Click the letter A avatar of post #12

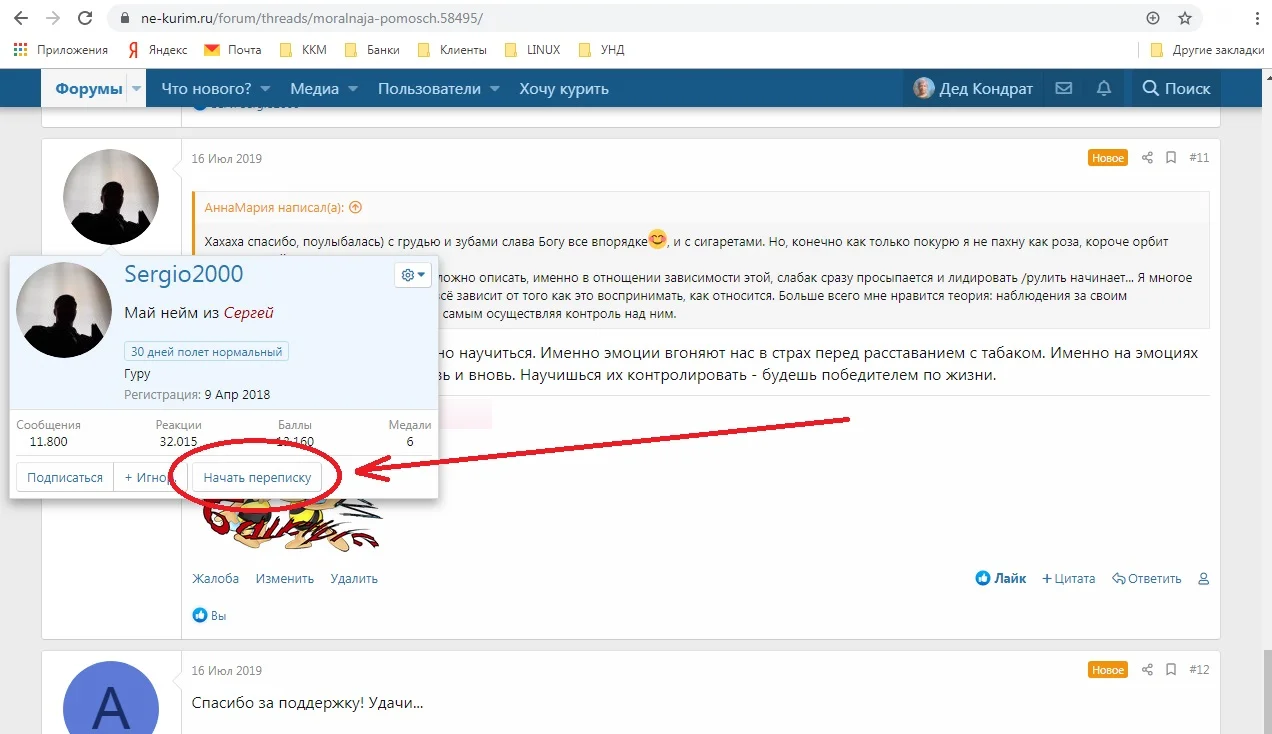click(111, 697)
